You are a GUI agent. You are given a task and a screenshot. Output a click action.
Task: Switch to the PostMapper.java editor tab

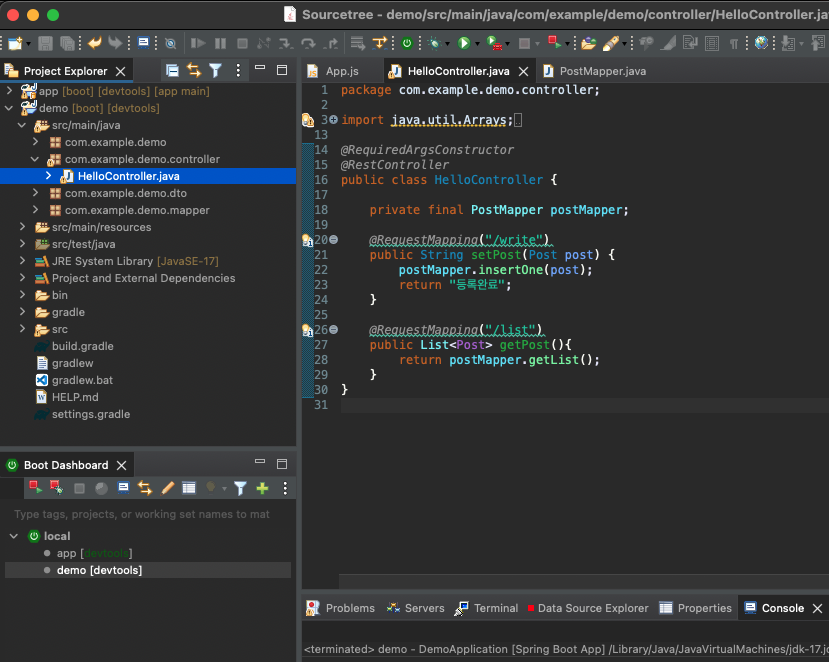(602, 71)
